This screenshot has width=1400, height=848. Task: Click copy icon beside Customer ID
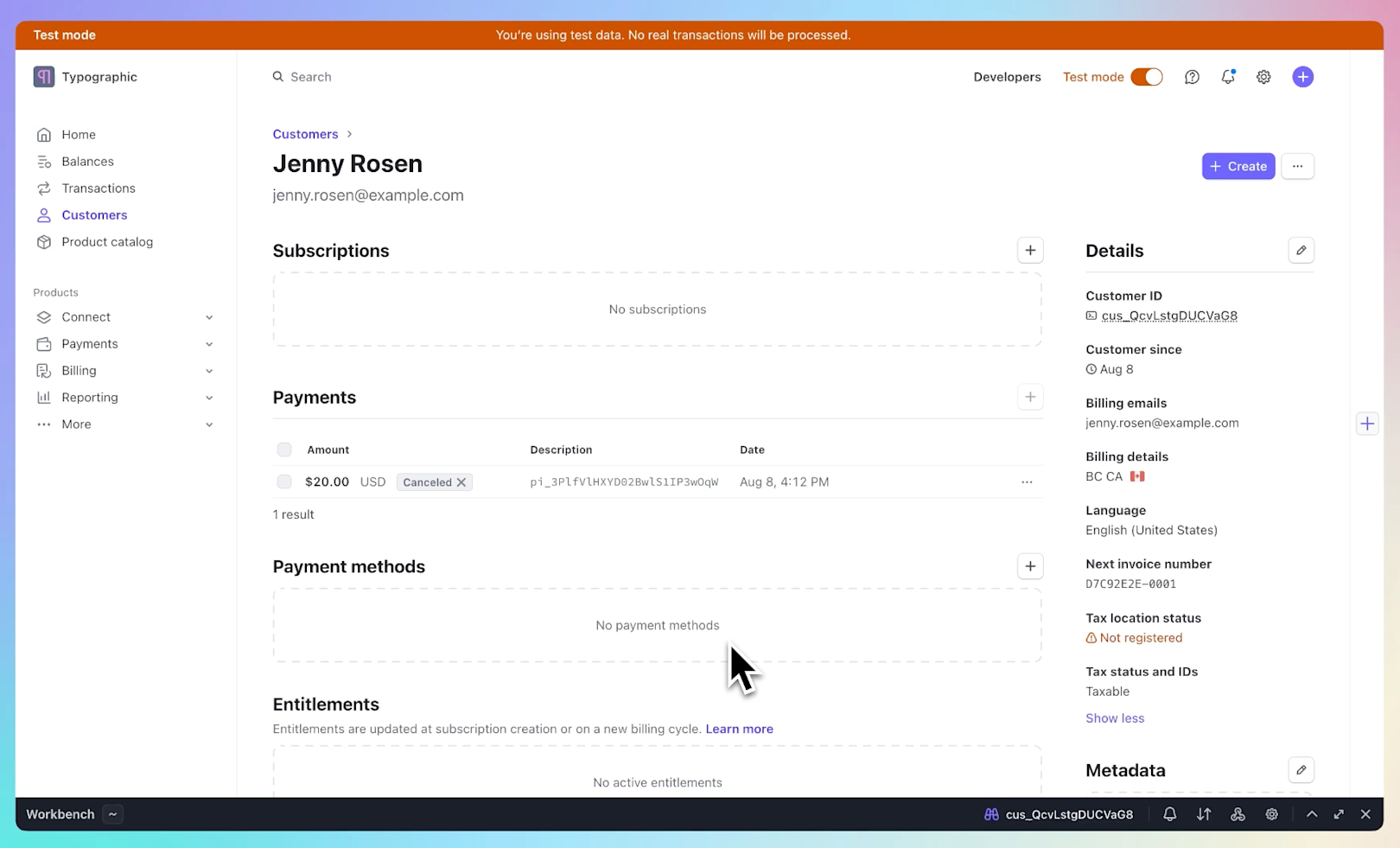1091,316
